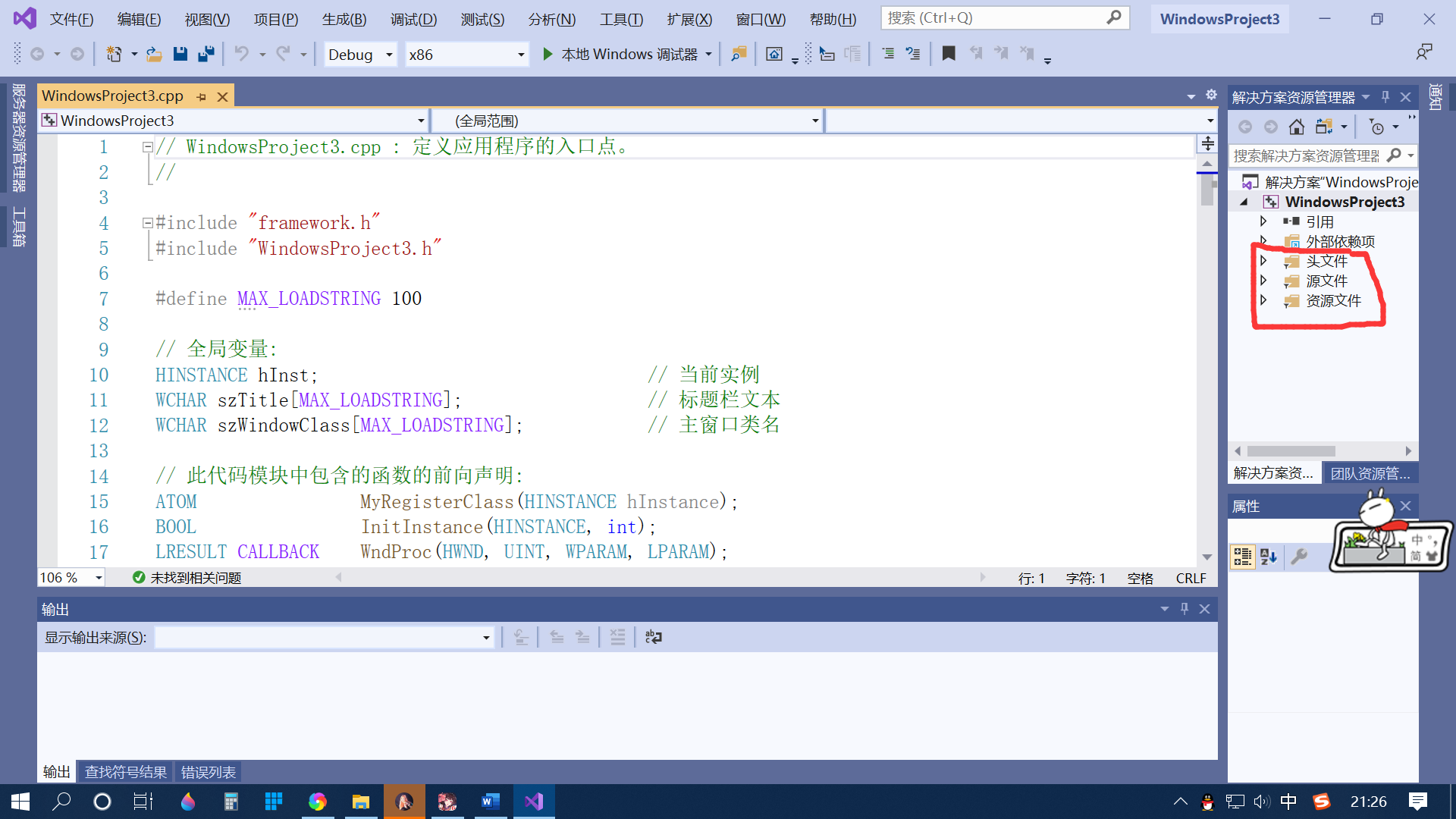
Task: Click the Solution Explorer horizontal scrollbar
Action: click(x=1291, y=451)
